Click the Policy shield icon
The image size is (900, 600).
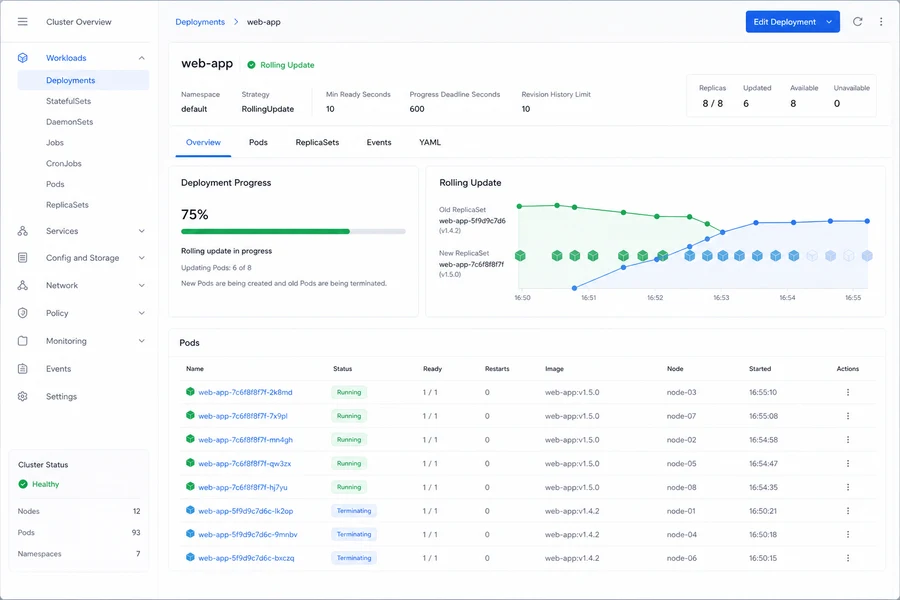(22, 313)
